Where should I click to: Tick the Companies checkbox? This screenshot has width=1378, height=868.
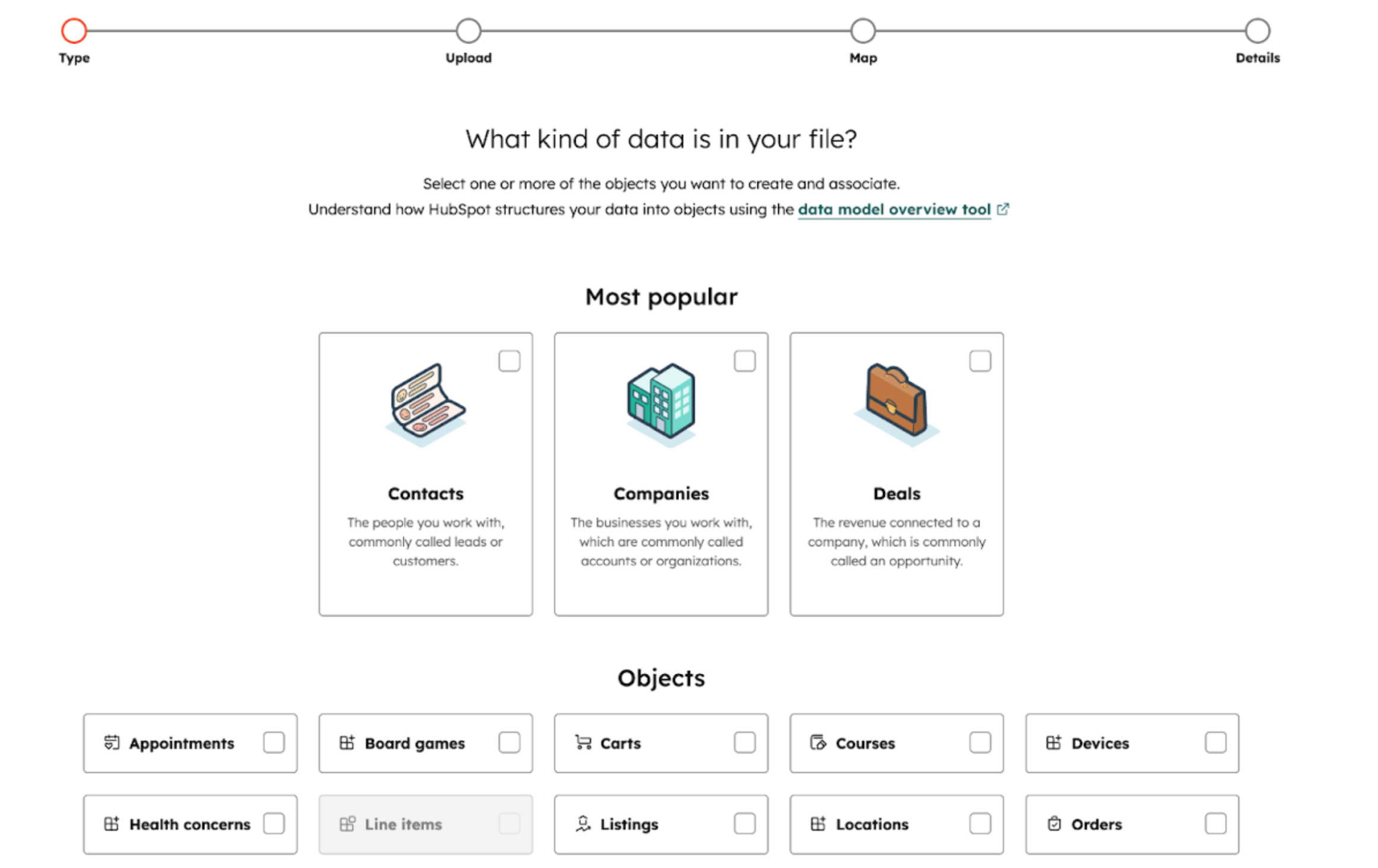[744, 361]
